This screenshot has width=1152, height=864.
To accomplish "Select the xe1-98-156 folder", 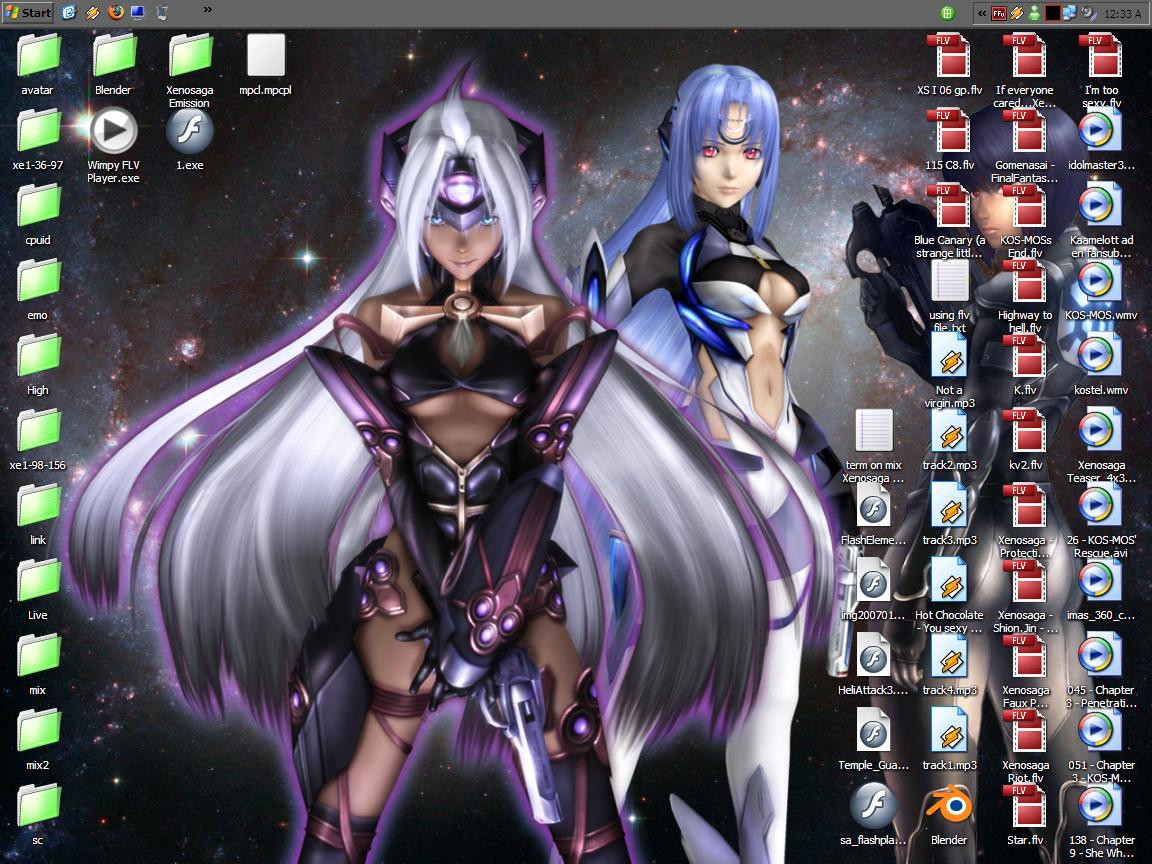I will click(37, 440).
